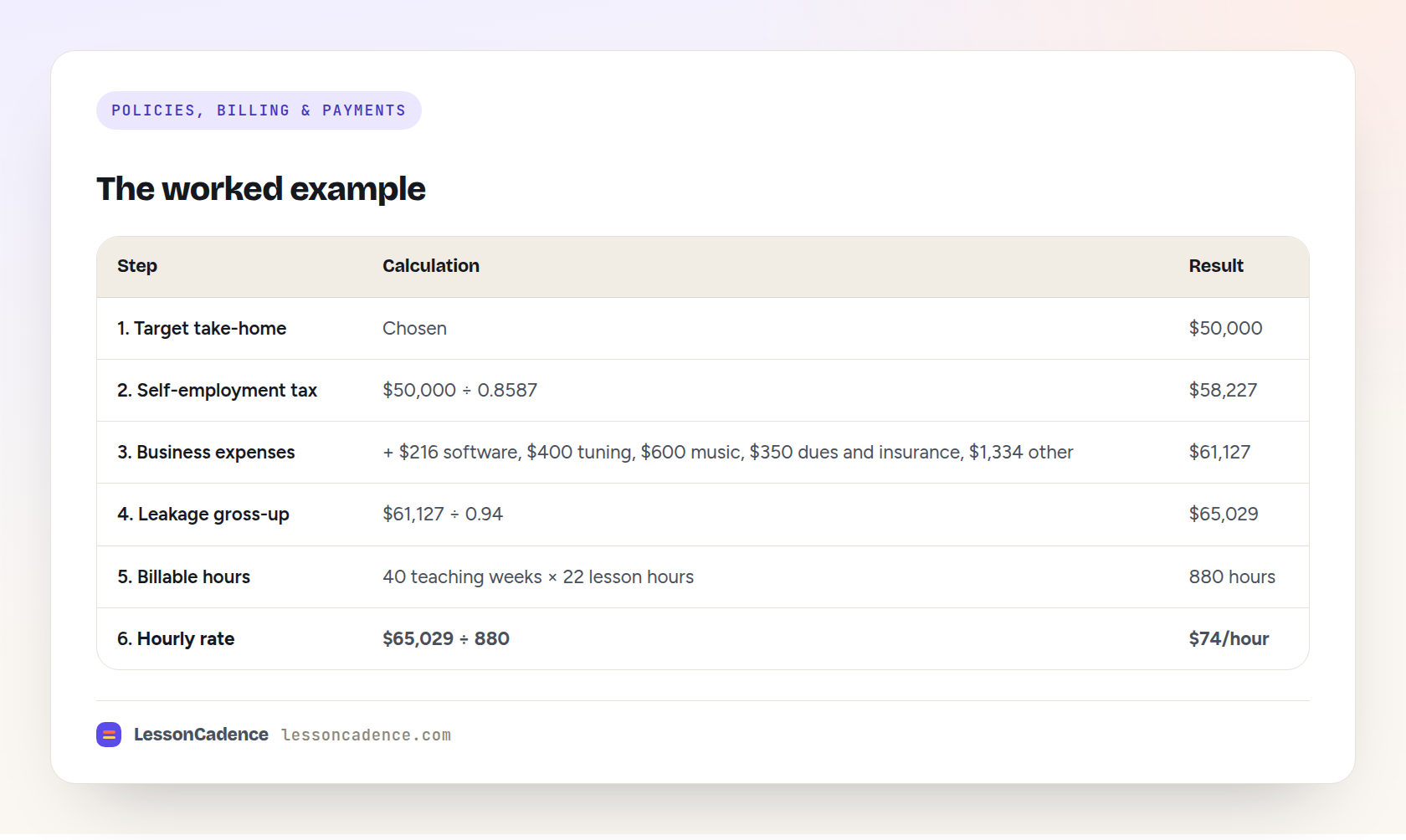This screenshot has height=840, width=1406.
Task: Click the '880 hours' result
Action: point(1232,577)
